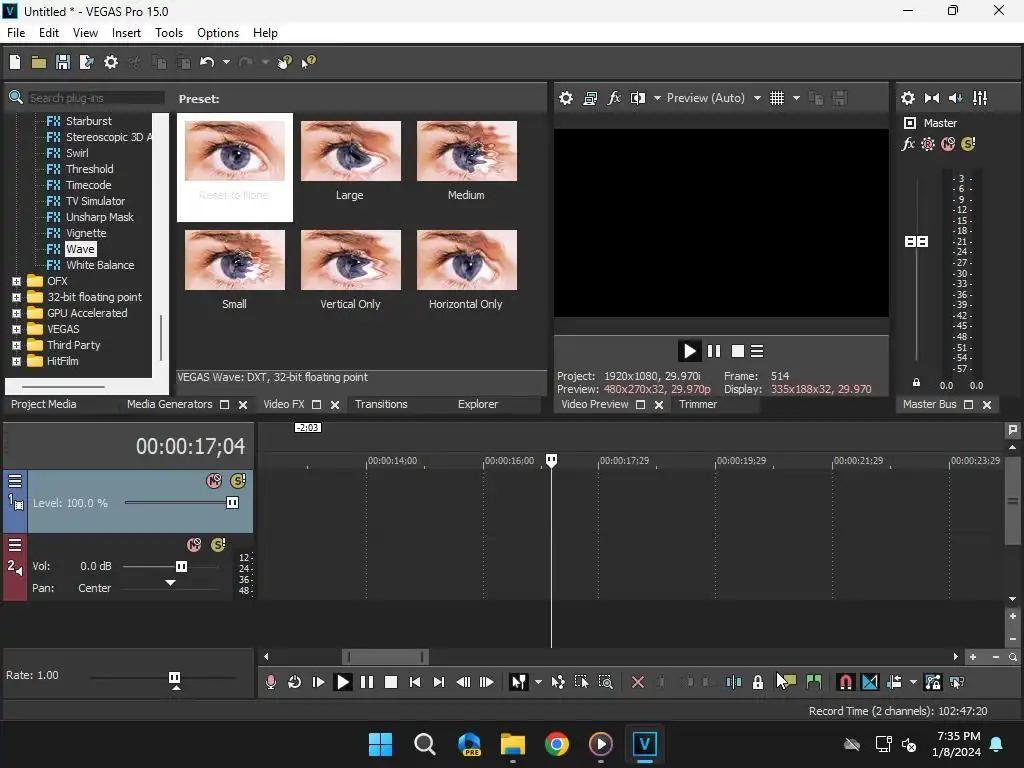Open the Render As toolbar icon
Screen dimensions: 1024x768
(x=86, y=62)
